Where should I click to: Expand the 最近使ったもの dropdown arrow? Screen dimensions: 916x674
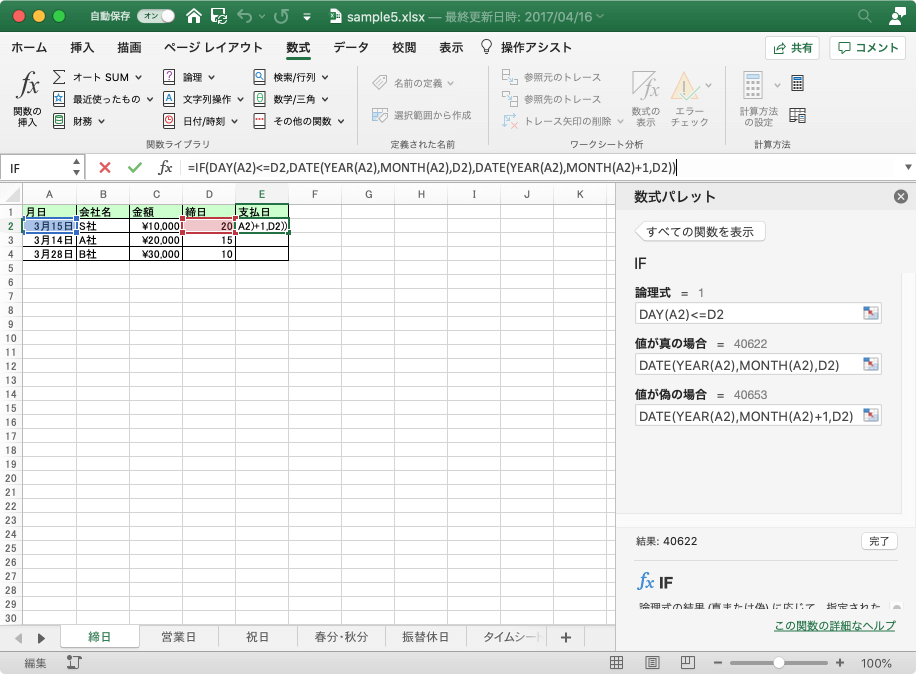pyautogui.click(x=150, y=99)
